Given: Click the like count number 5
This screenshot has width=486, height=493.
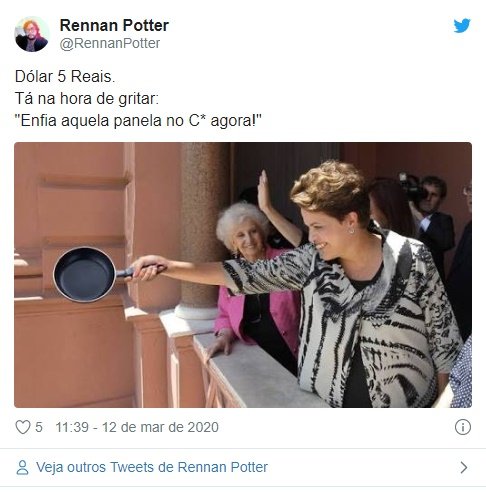Looking at the screenshot, I should 39,427.
